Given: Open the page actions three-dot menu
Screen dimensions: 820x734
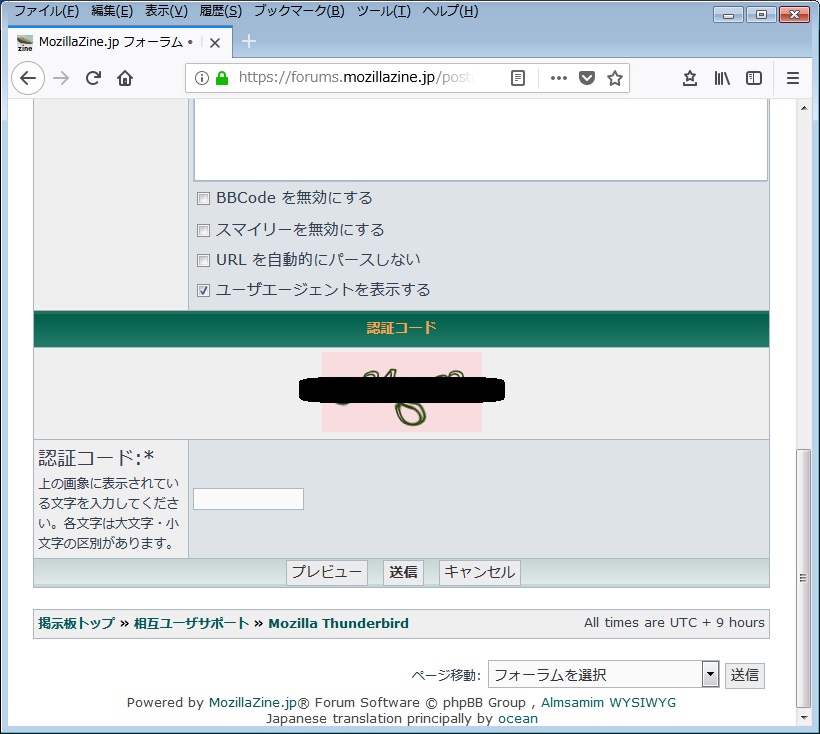Looking at the screenshot, I should pyautogui.click(x=558, y=78).
